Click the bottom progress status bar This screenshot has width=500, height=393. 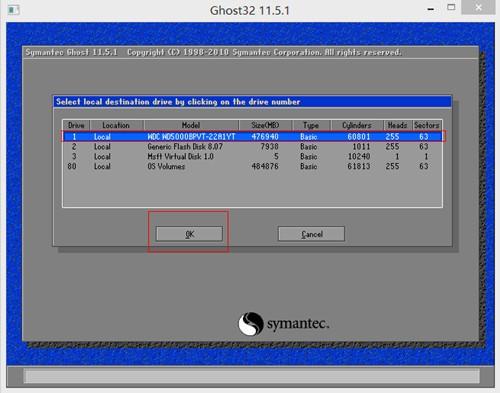tap(252, 376)
